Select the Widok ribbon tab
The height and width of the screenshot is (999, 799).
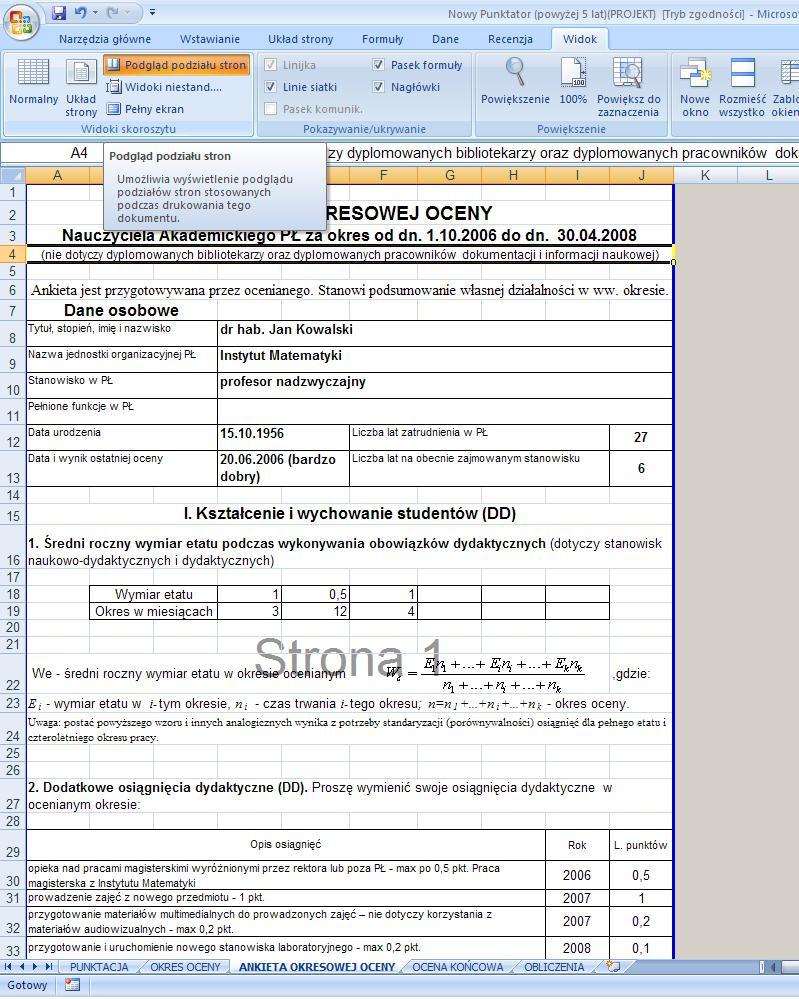point(580,39)
